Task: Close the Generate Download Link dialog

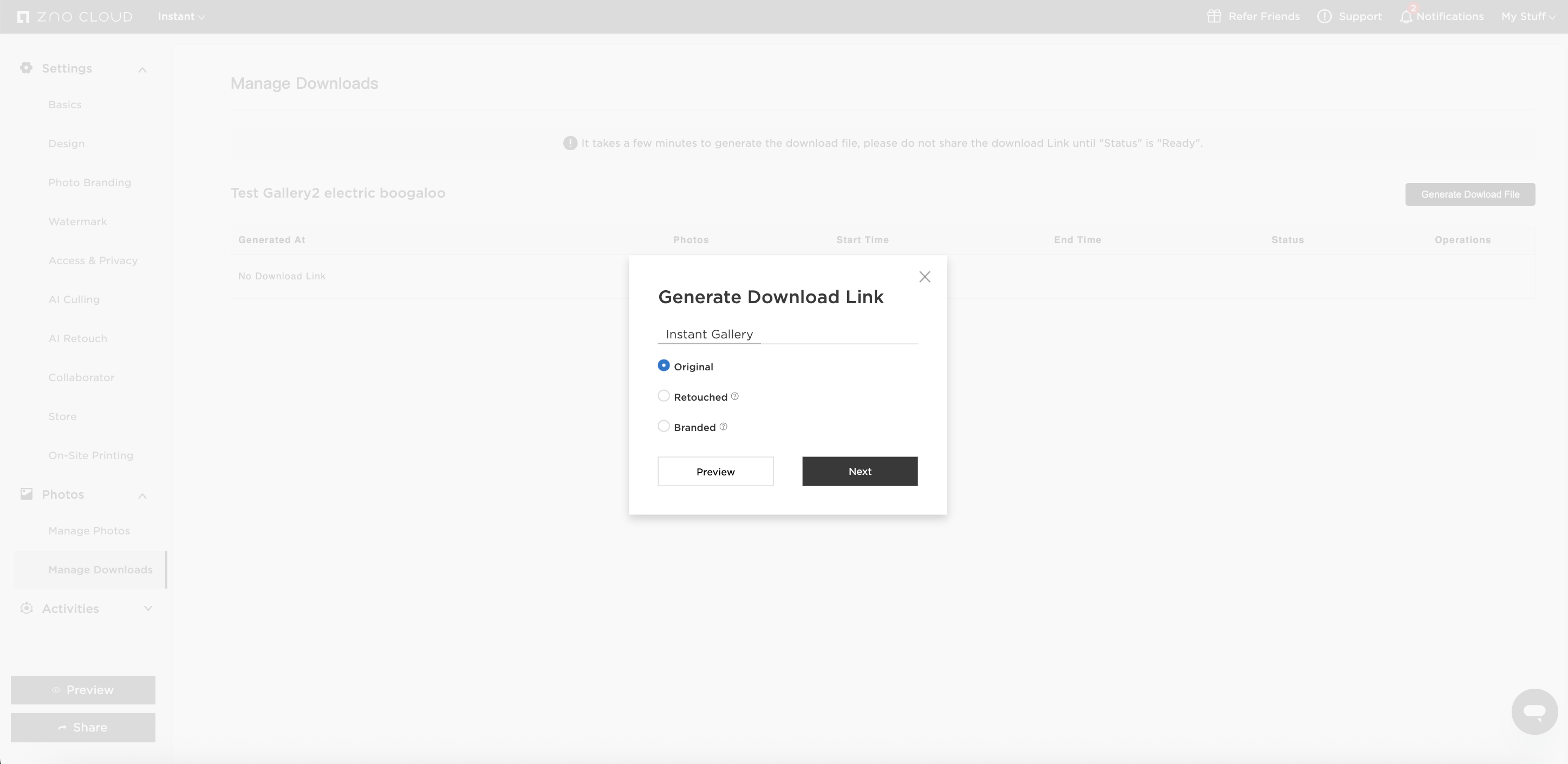Action: pyautogui.click(x=925, y=277)
